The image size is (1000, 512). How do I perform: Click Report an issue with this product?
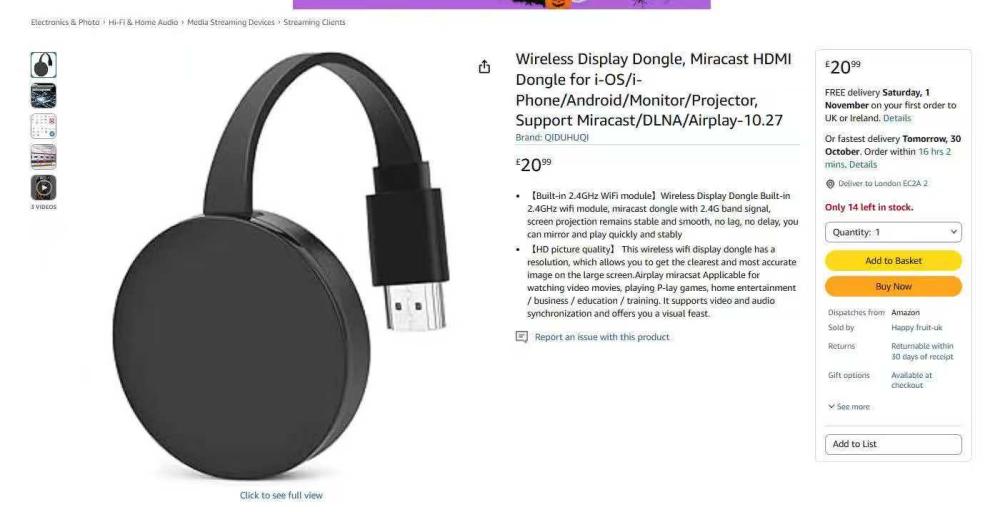pos(602,337)
